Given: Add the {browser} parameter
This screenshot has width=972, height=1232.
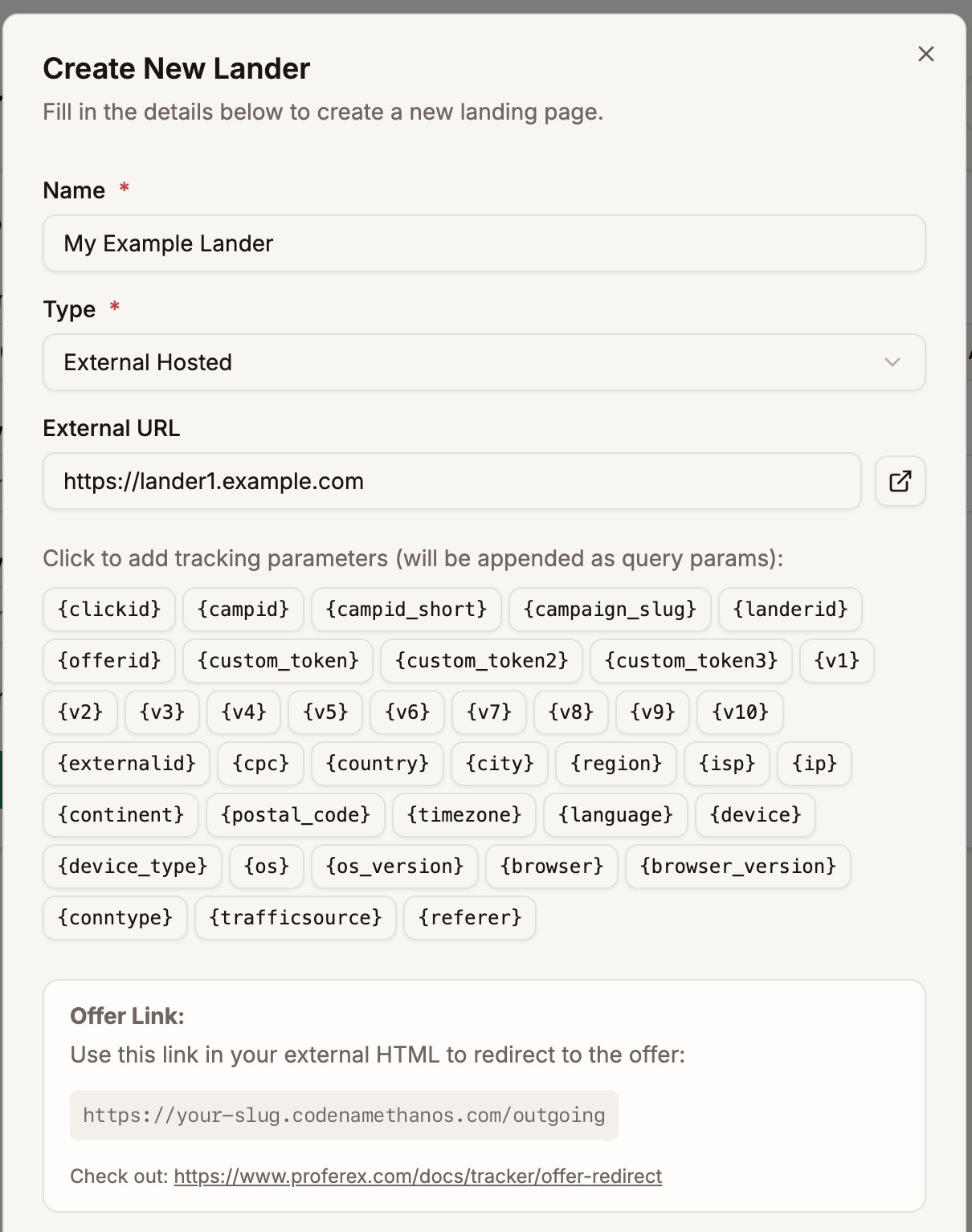Looking at the screenshot, I should click(x=552, y=866).
